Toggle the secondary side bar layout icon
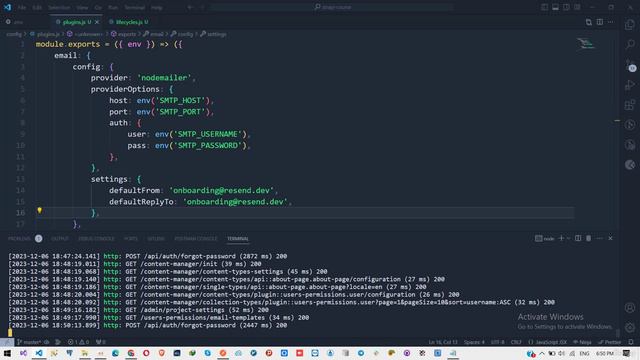This screenshot has width=640, height=360. (x=566, y=7)
